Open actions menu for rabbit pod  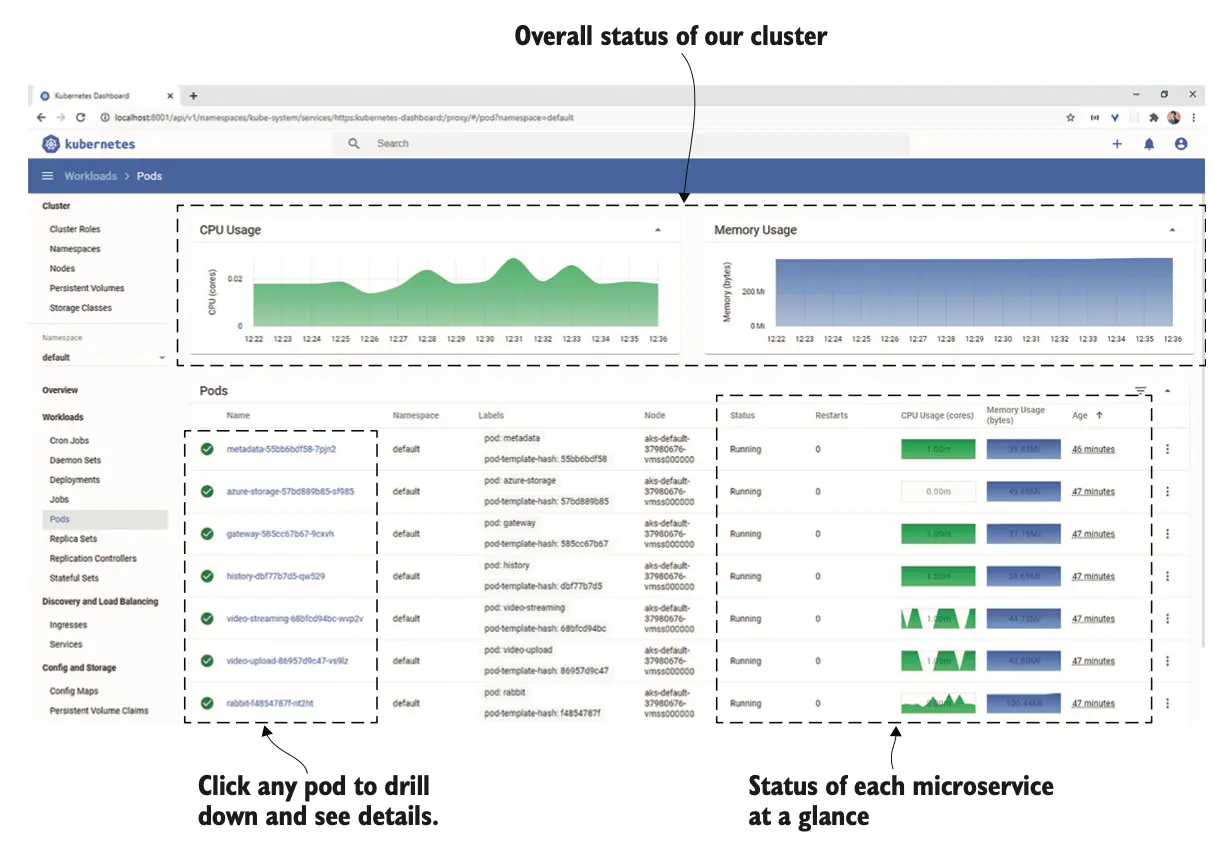point(1167,703)
